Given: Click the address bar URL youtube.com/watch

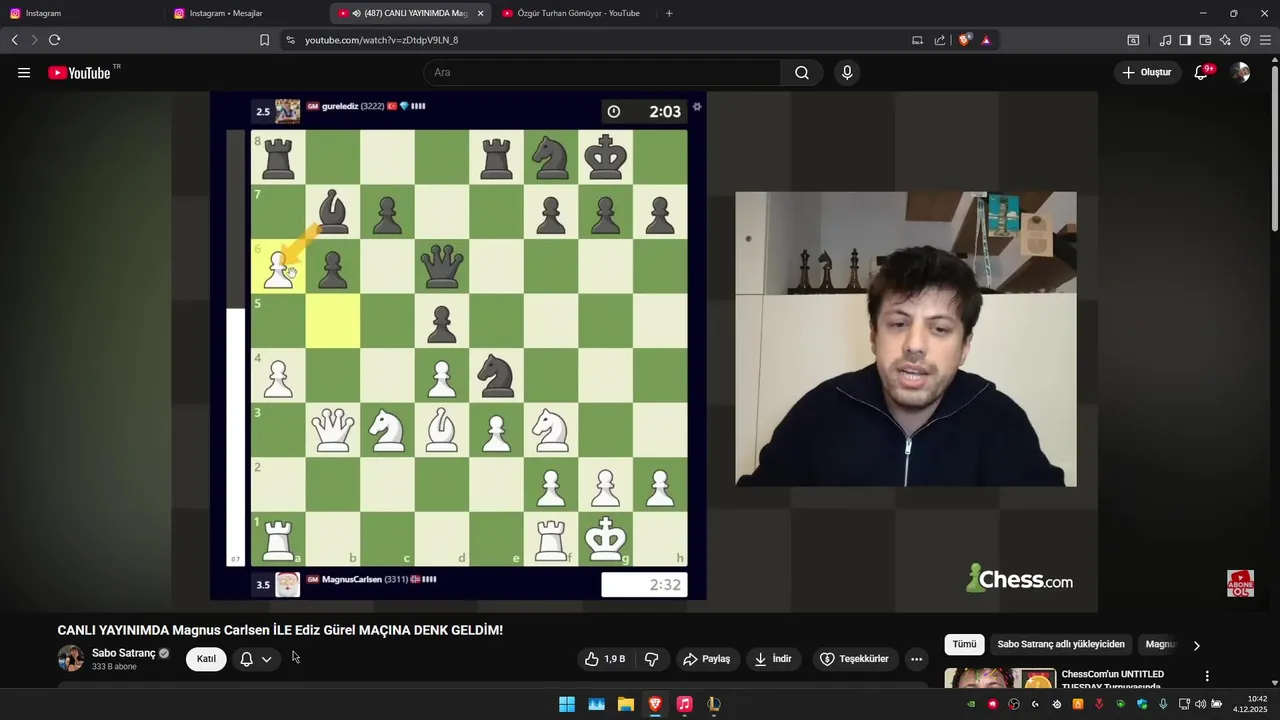Looking at the screenshot, I should coord(382,40).
